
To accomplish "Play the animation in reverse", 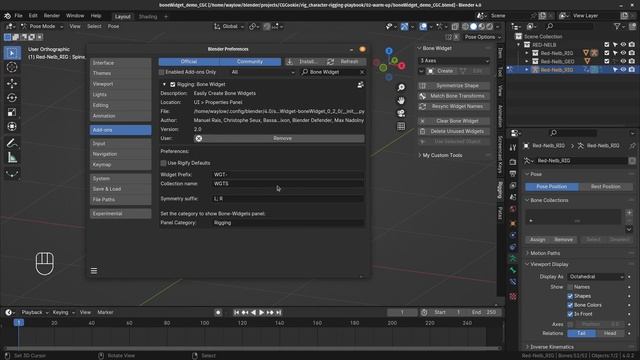I will click(x=253, y=313).
